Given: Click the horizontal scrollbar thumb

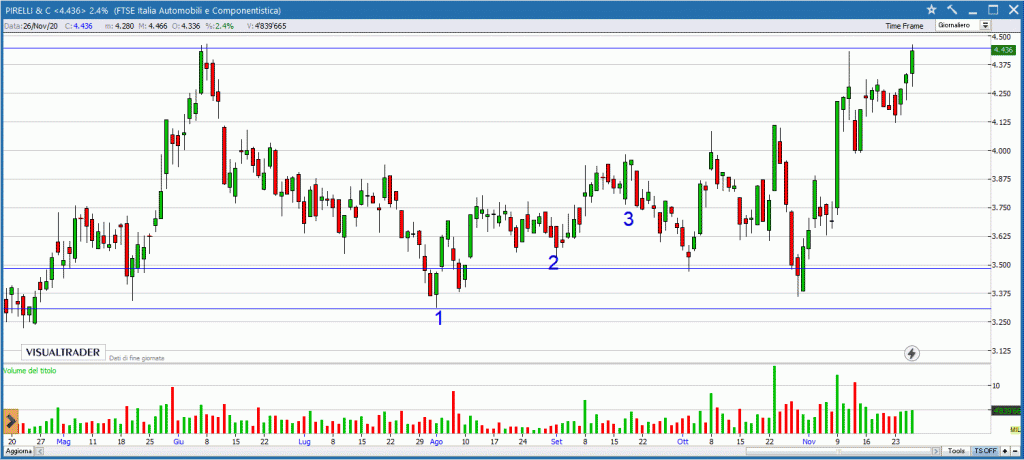Looking at the screenshot, I should (839, 451).
